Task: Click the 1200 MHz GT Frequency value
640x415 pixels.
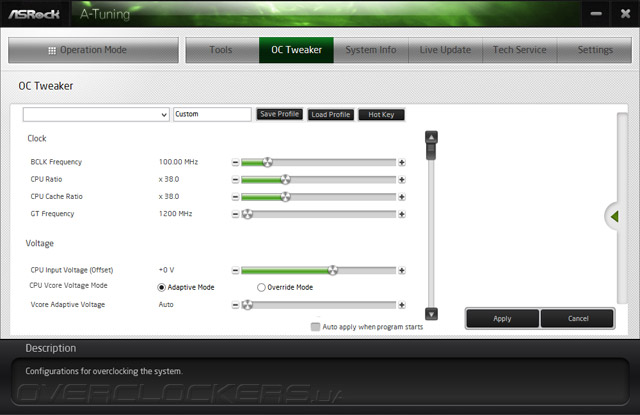Action: [176, 214]
